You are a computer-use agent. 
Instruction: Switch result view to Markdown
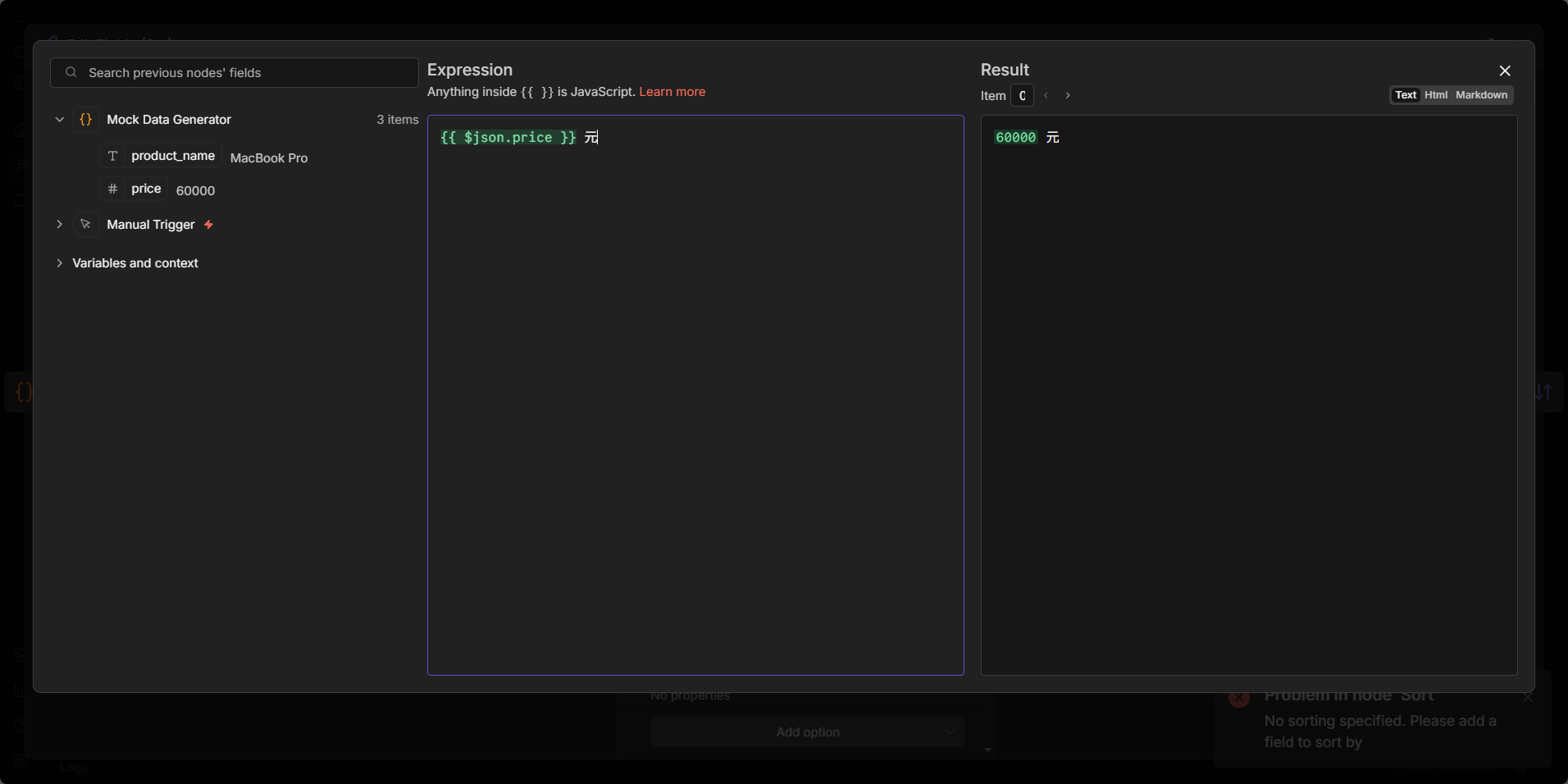pos(1481,95)
